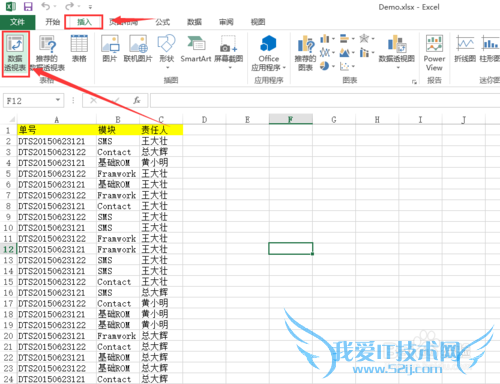Insert a SmartArt graphic
Screen dimensions: 500x384
pyautogui.click(x=196, y=49)
